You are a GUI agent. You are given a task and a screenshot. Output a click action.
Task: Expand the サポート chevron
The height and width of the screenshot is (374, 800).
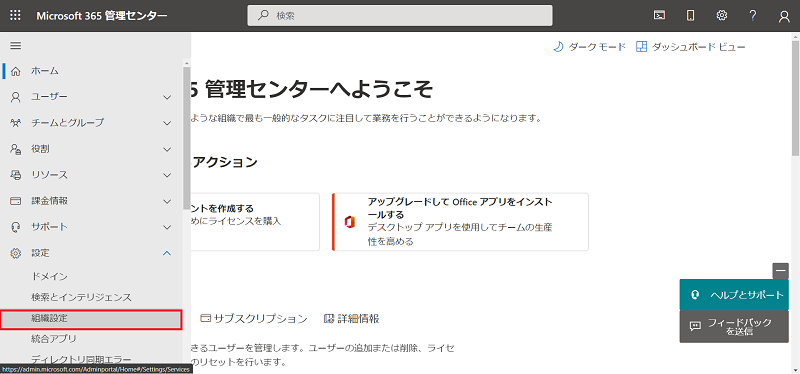tap(167, 227)
